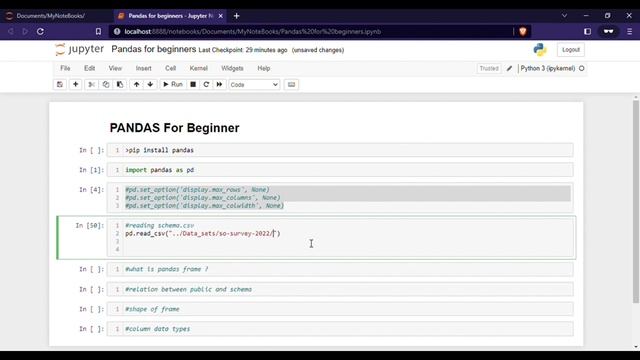640x360 pixels.
Task: Click the Python logo icon
Action: (x=540, y=50)
